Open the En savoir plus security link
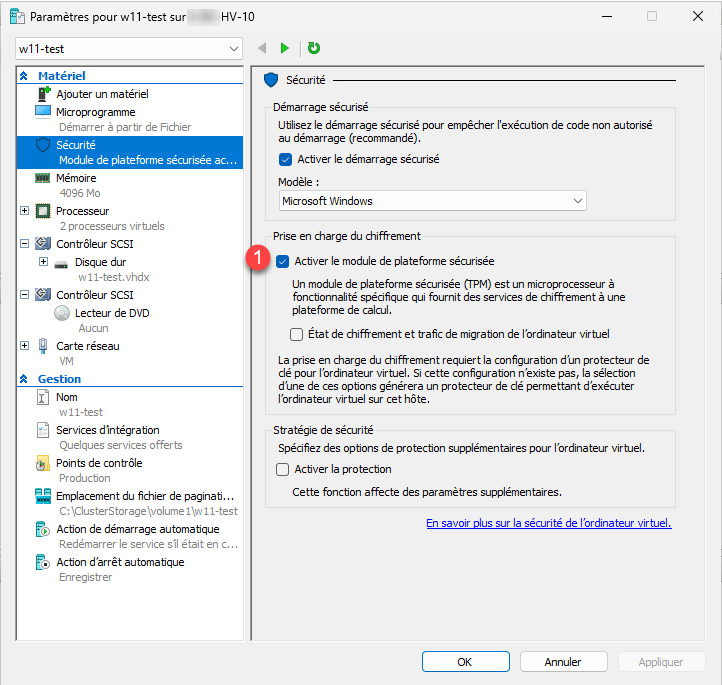Viewport: 722px width, 685px height. click(x=548, y=523)
